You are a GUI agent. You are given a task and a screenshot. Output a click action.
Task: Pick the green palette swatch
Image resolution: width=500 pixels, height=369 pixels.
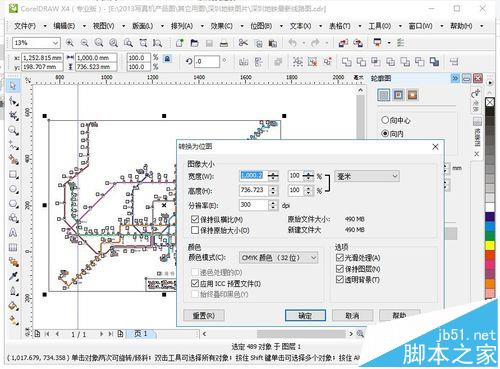pyautogui.click(x=490, y=236)
